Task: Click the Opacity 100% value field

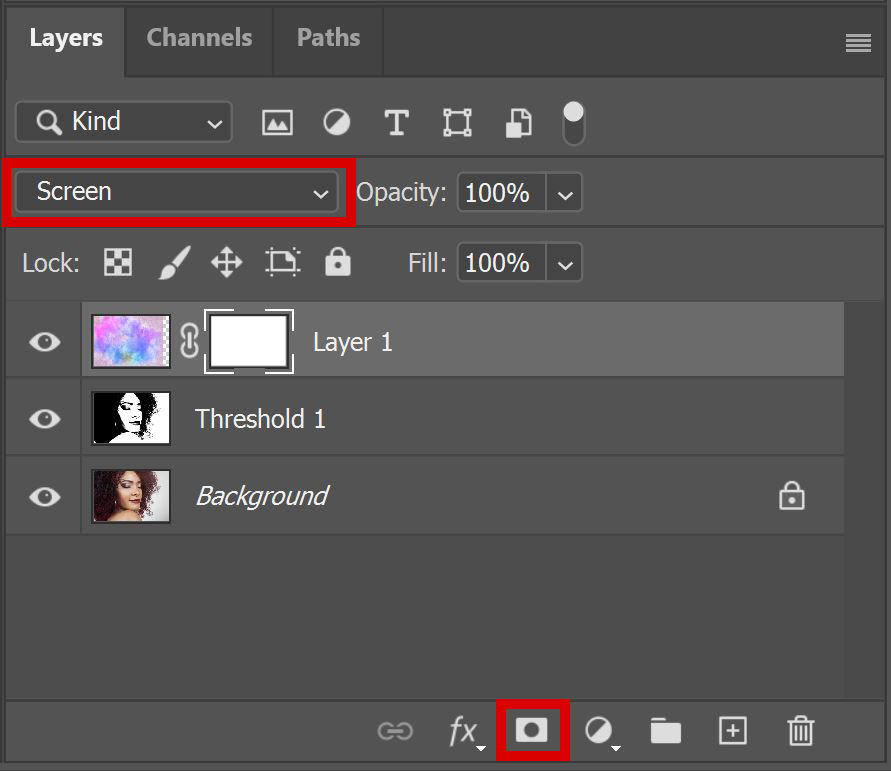Action: click(x=501, y=193)
